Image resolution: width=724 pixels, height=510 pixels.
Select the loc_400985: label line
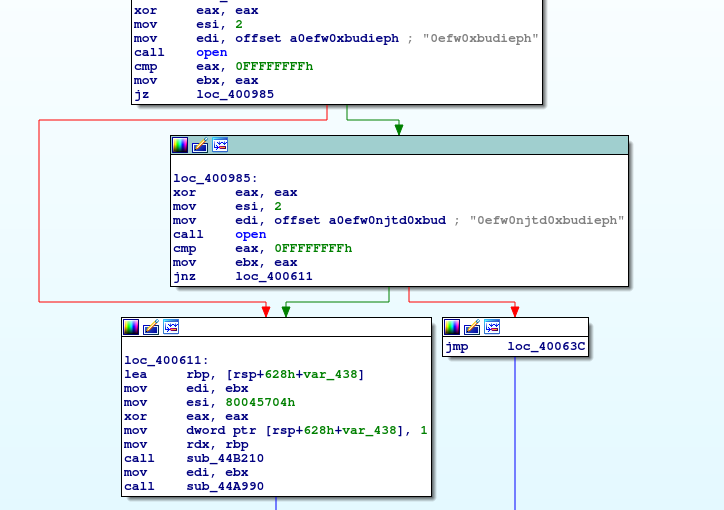tap(215, 178)
